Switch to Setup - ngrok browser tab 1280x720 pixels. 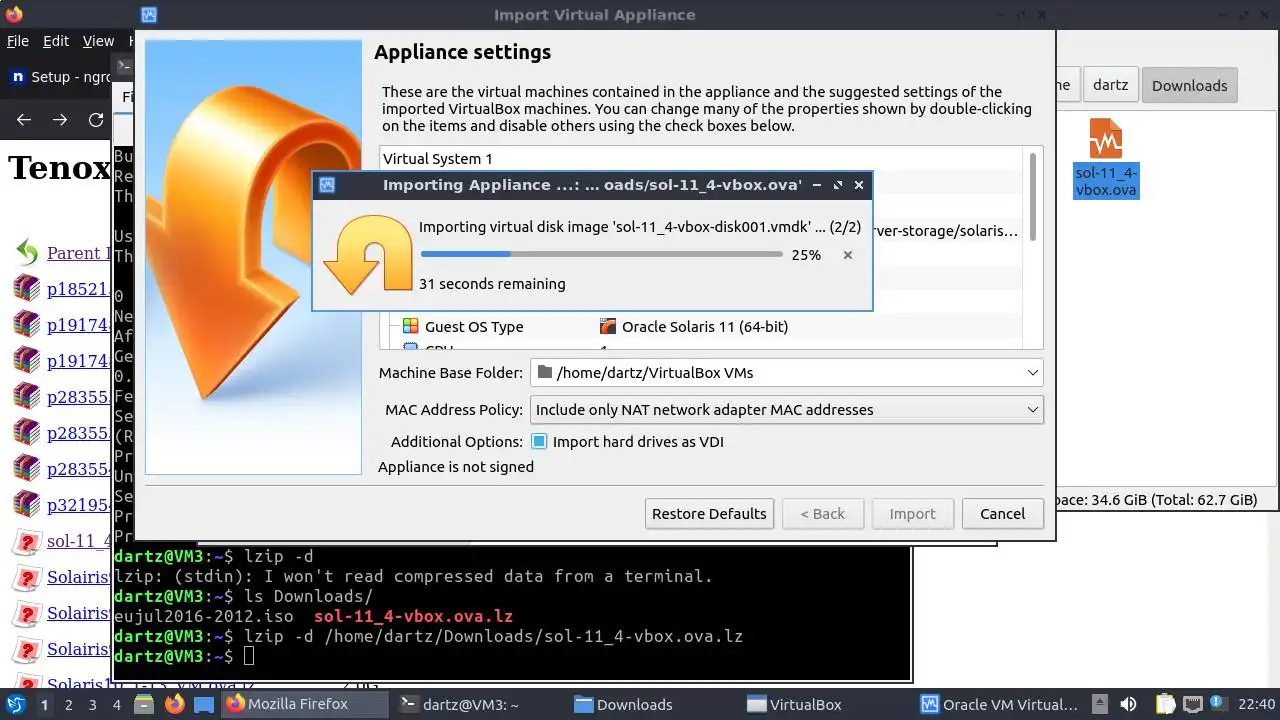60,77
